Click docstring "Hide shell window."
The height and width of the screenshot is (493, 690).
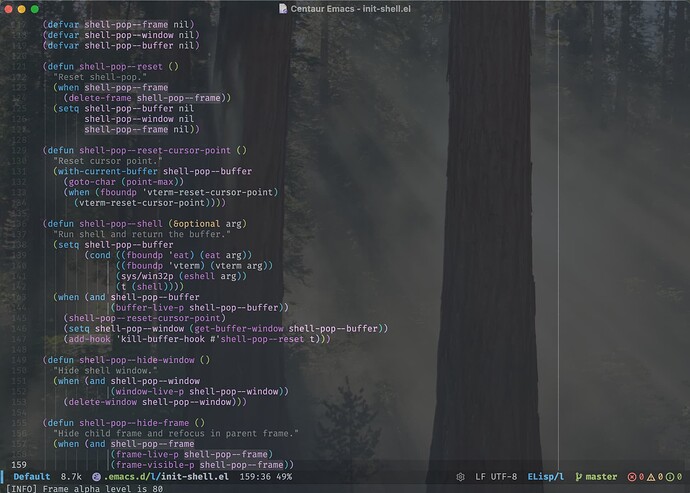pos(105,371)
